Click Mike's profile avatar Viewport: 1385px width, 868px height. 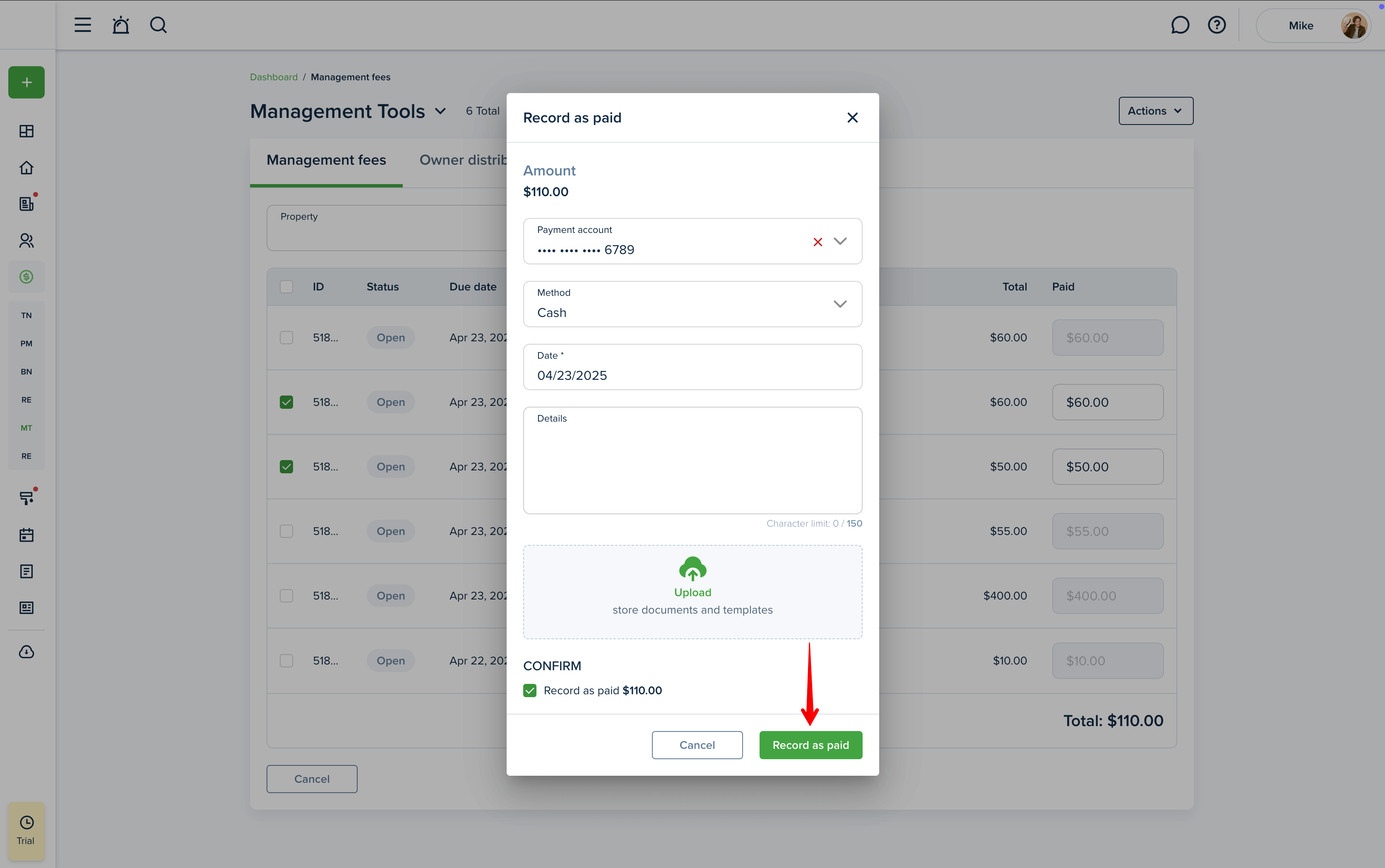[1354, 26]
